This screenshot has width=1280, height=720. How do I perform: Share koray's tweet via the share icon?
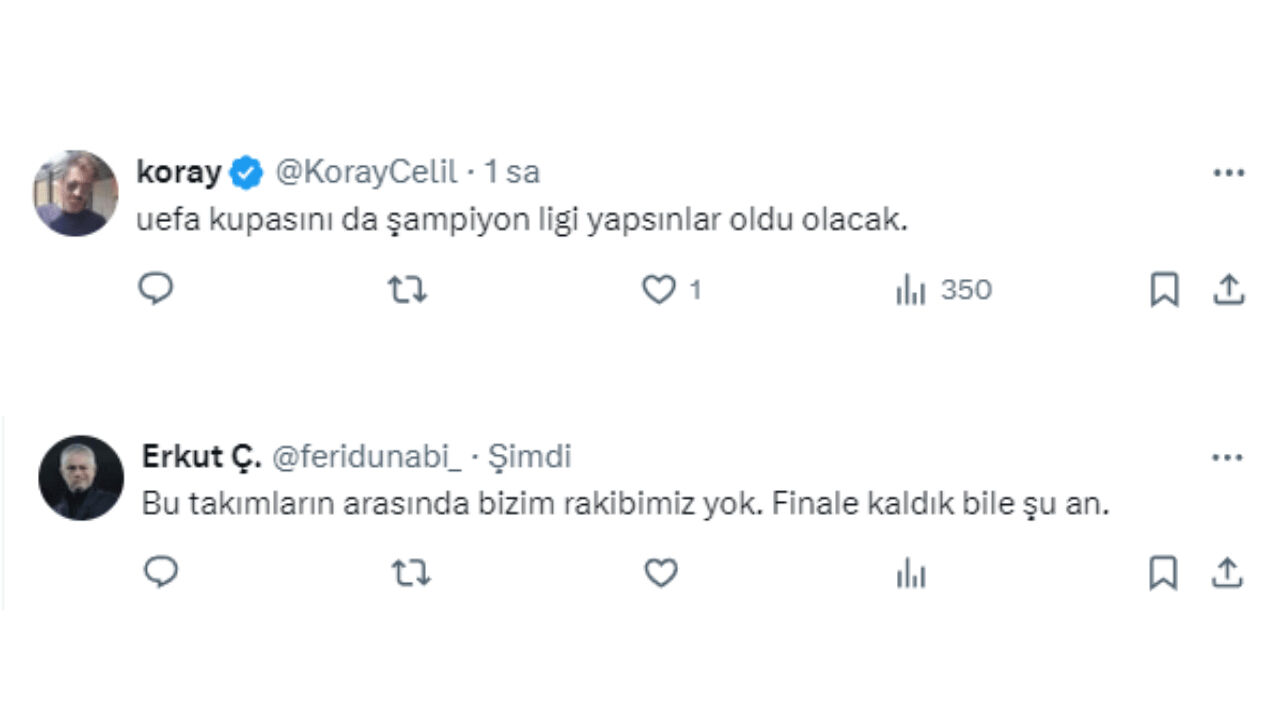click(1228, 290)
